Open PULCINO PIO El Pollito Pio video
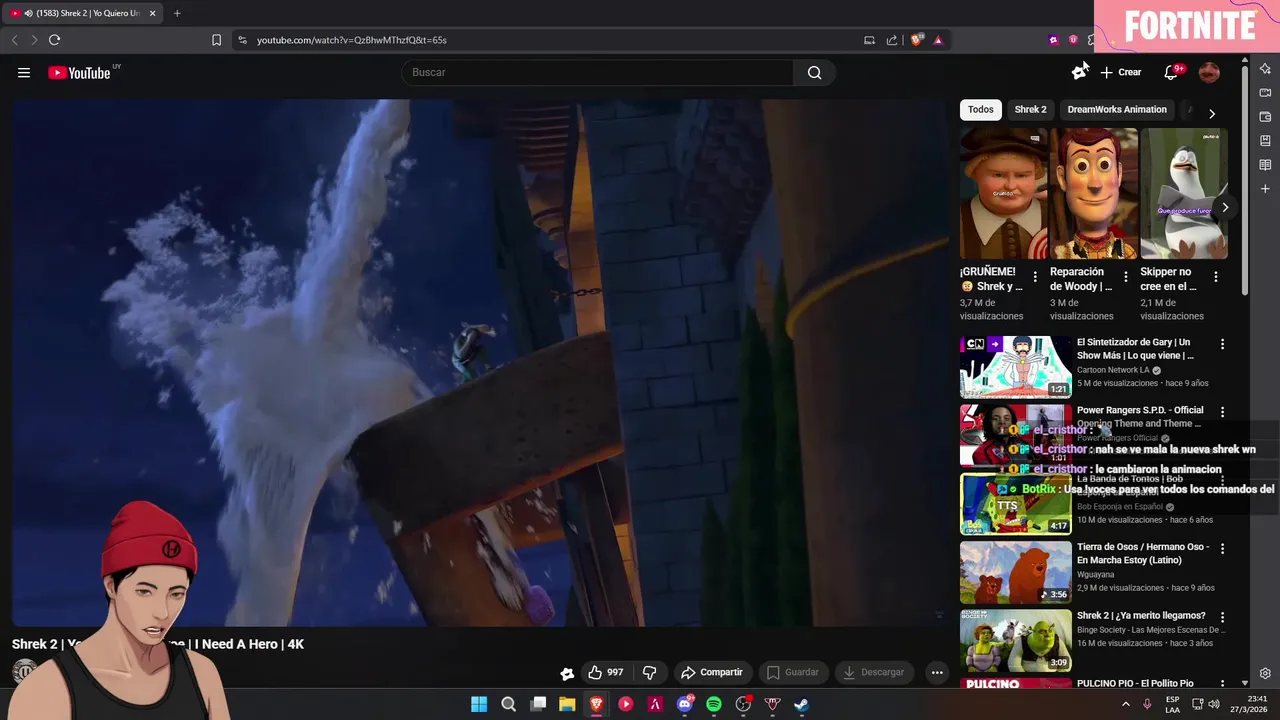The image size is (1280, 720). (x=1135, y=684)
